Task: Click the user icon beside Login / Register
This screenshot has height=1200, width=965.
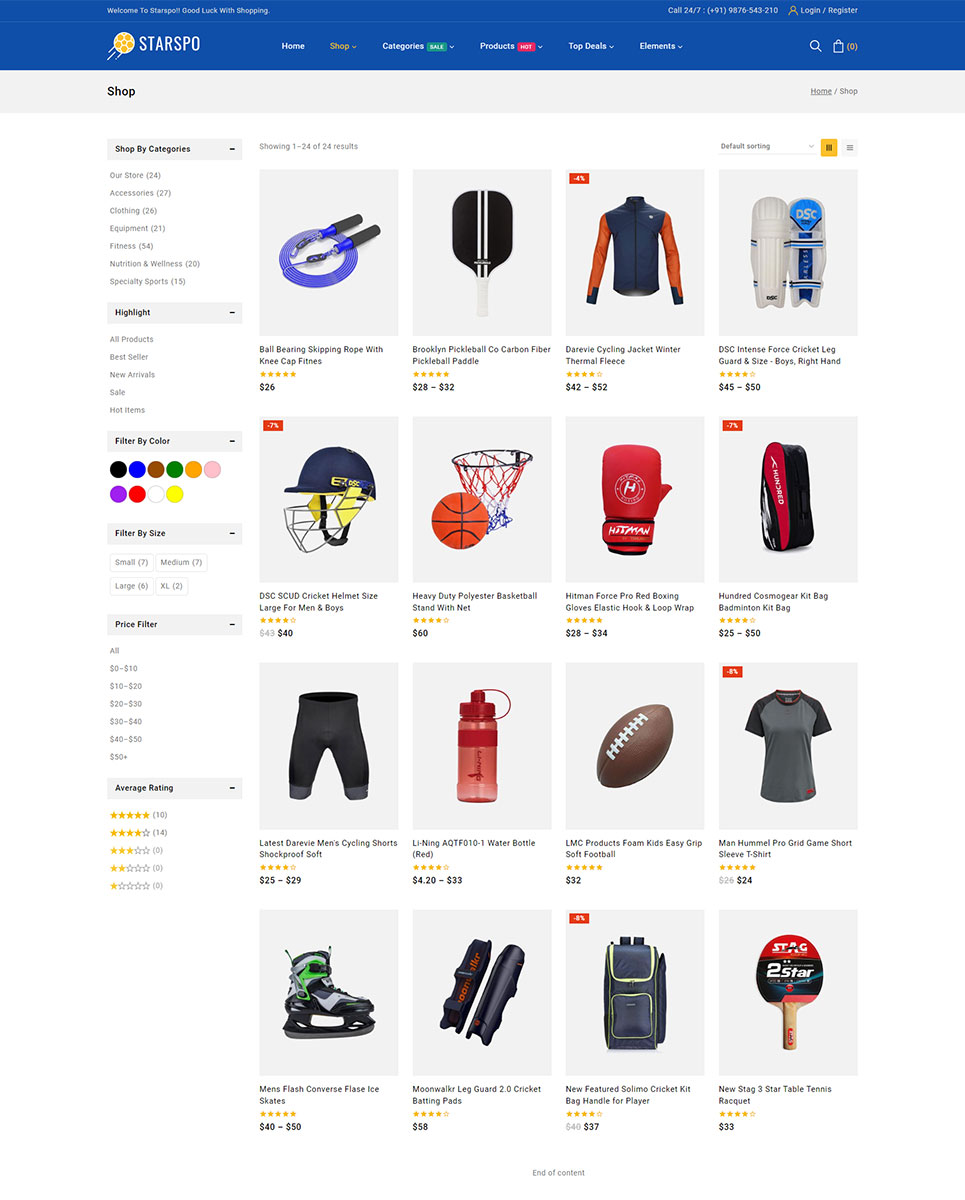Action: point(793,10)
